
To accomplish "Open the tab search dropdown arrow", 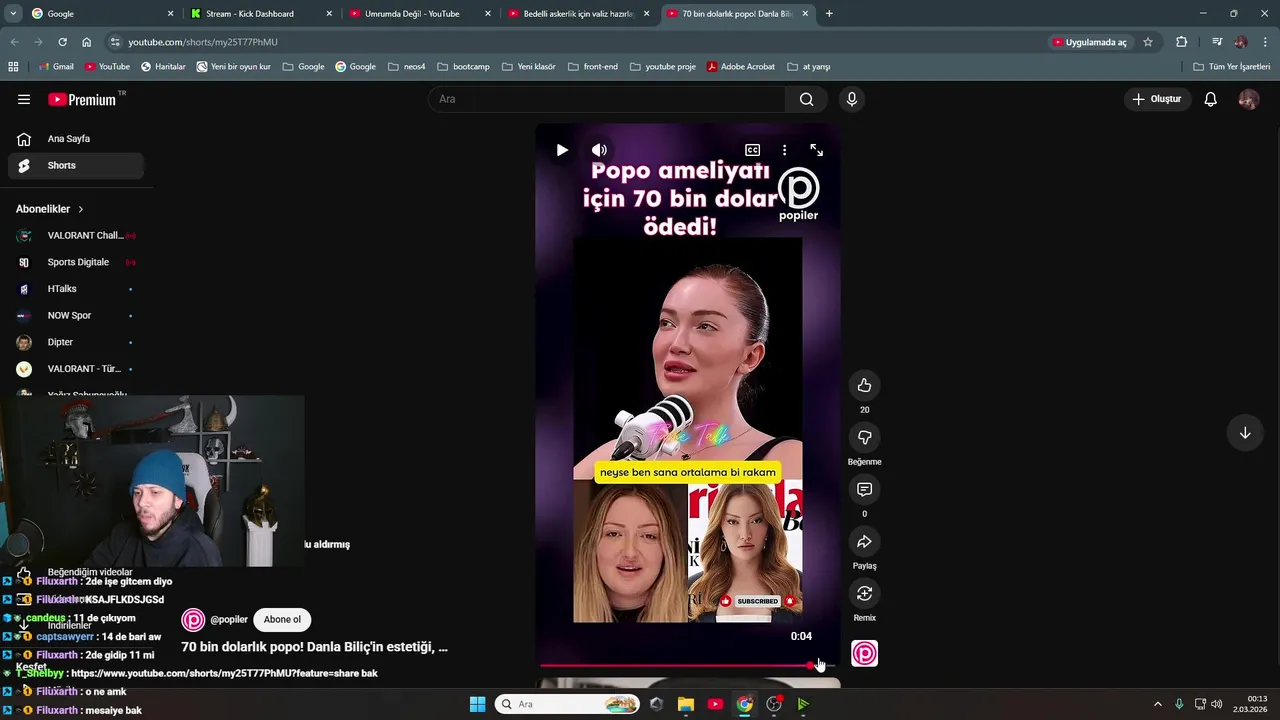I will (x=13, y=14).
